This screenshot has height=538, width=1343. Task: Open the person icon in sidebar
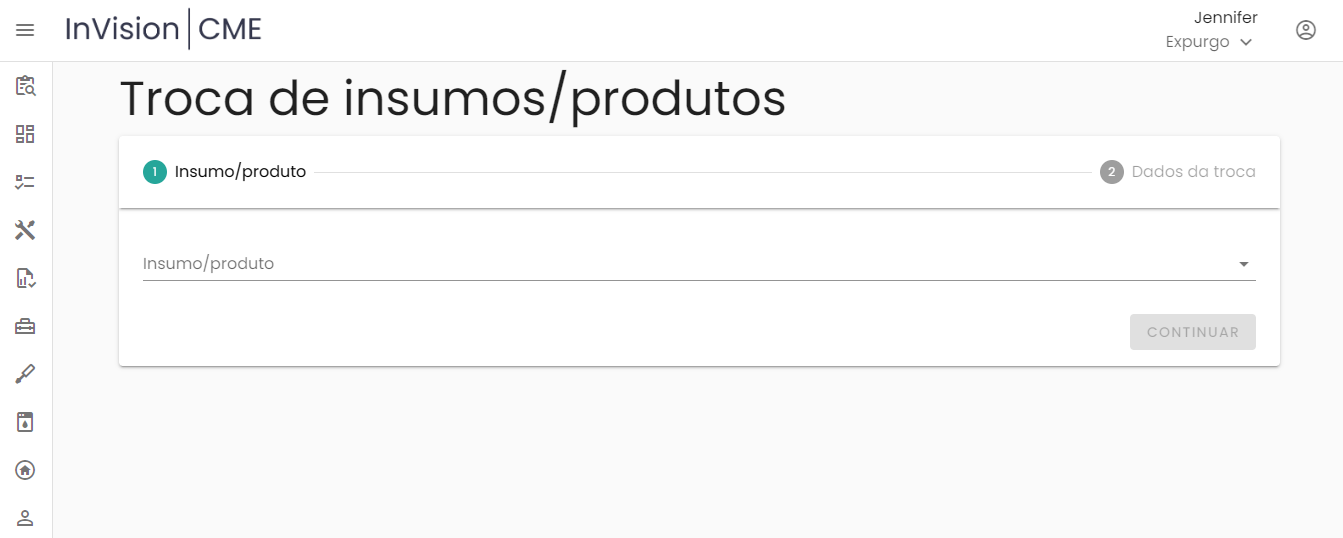point(25,517)
